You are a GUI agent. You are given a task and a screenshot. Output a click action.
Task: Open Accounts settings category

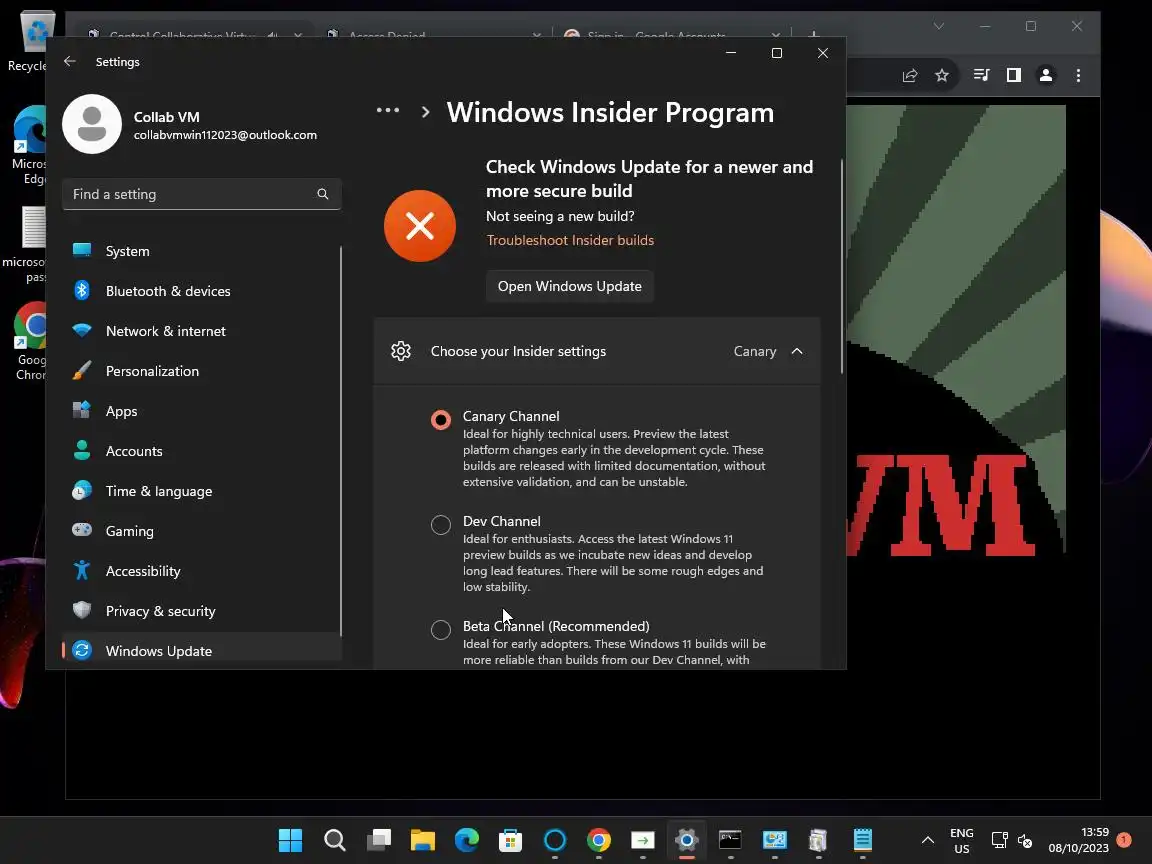(x=201, y=451)
